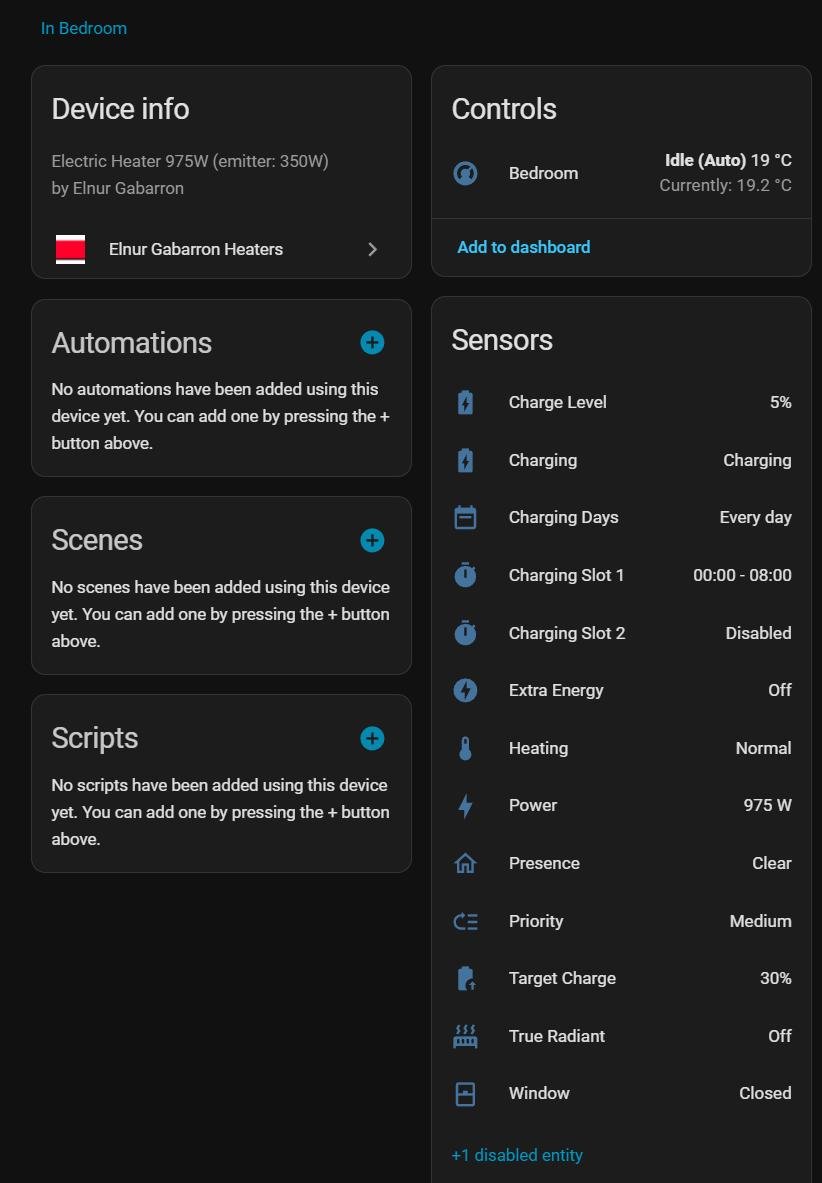Open the In Bedroom area link
Image resolution: width=822 pixels, height=1183 pixels.
coord(84,28)
